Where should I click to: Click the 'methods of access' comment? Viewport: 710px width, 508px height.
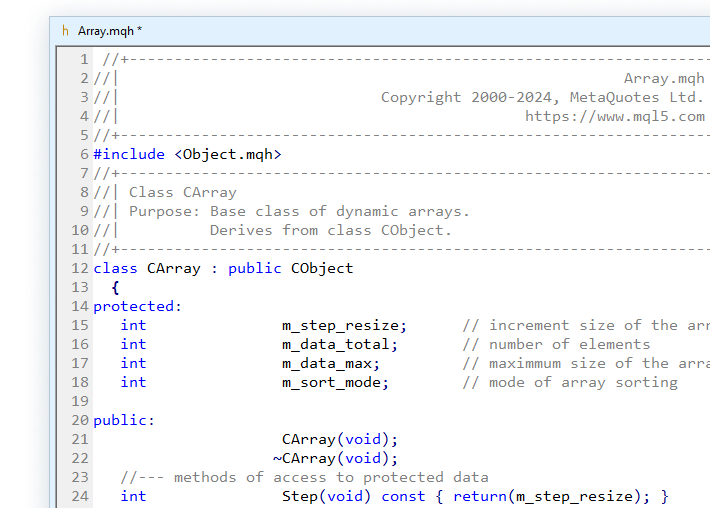(305, 478)
